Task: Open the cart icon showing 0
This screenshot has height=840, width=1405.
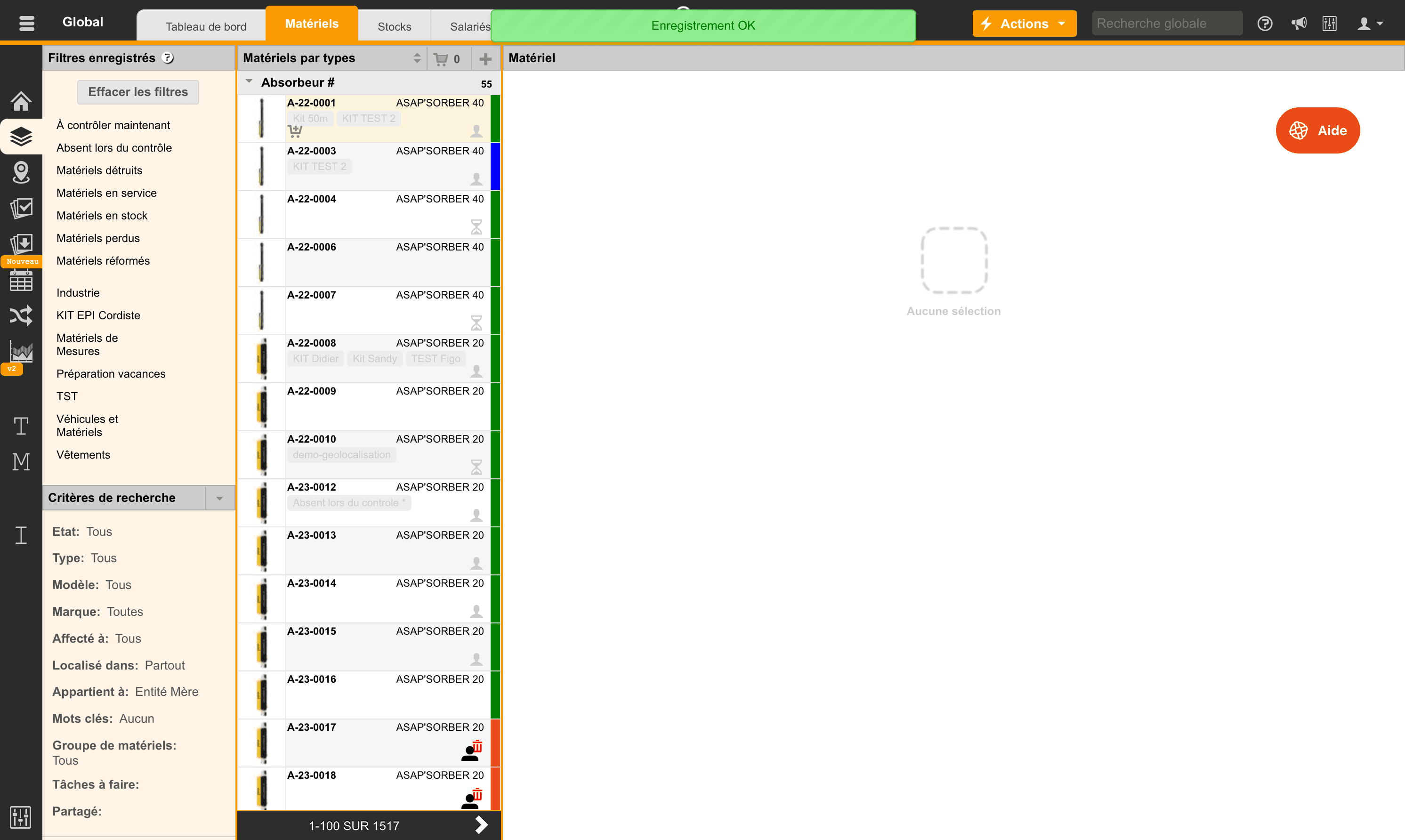Action: click(x=447, y=58)
